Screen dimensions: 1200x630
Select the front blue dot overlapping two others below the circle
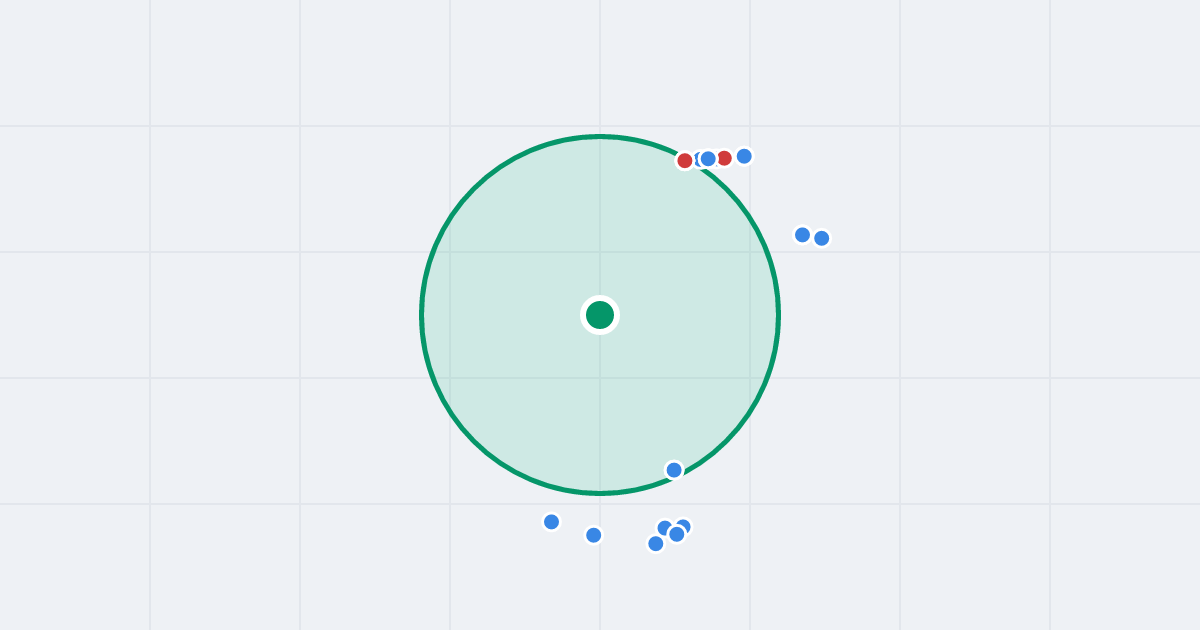[x=677, y=534]
